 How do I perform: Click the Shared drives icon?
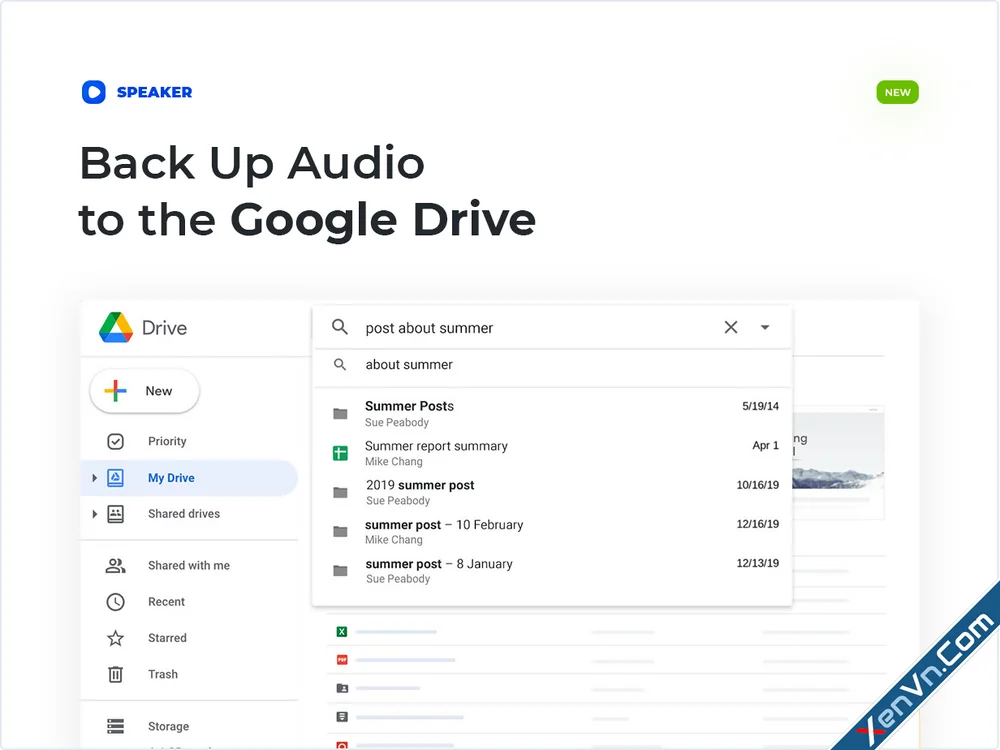click(x=115, y=514)
